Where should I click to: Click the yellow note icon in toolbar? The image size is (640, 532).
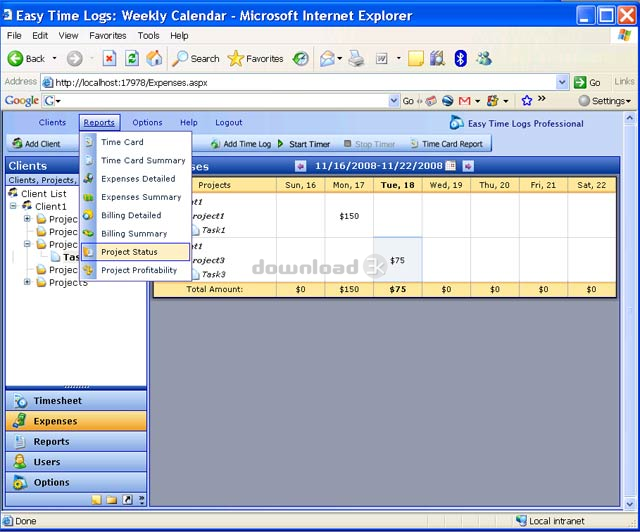point(416,59)
